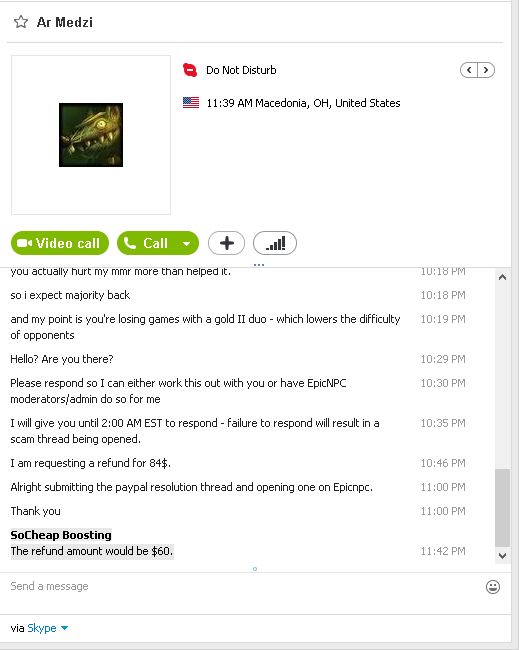Toggle favorite star next to Ar Medzi
This screenshot has height=650, width=519.
pyautogui.click(x=21, y=22)
